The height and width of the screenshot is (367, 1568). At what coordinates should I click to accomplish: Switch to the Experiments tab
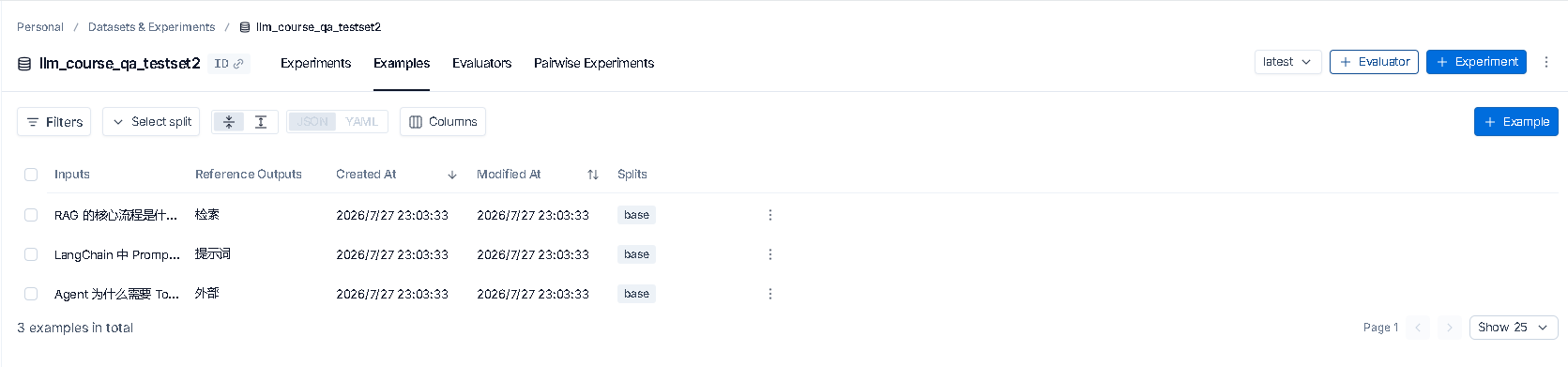315,63
